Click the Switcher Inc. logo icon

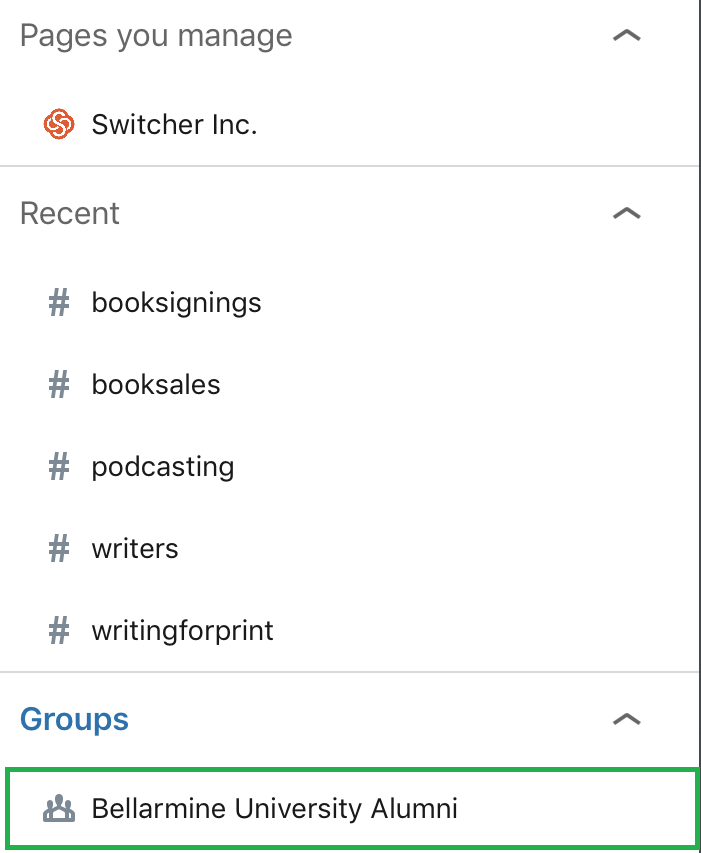[x=59, y=125]
